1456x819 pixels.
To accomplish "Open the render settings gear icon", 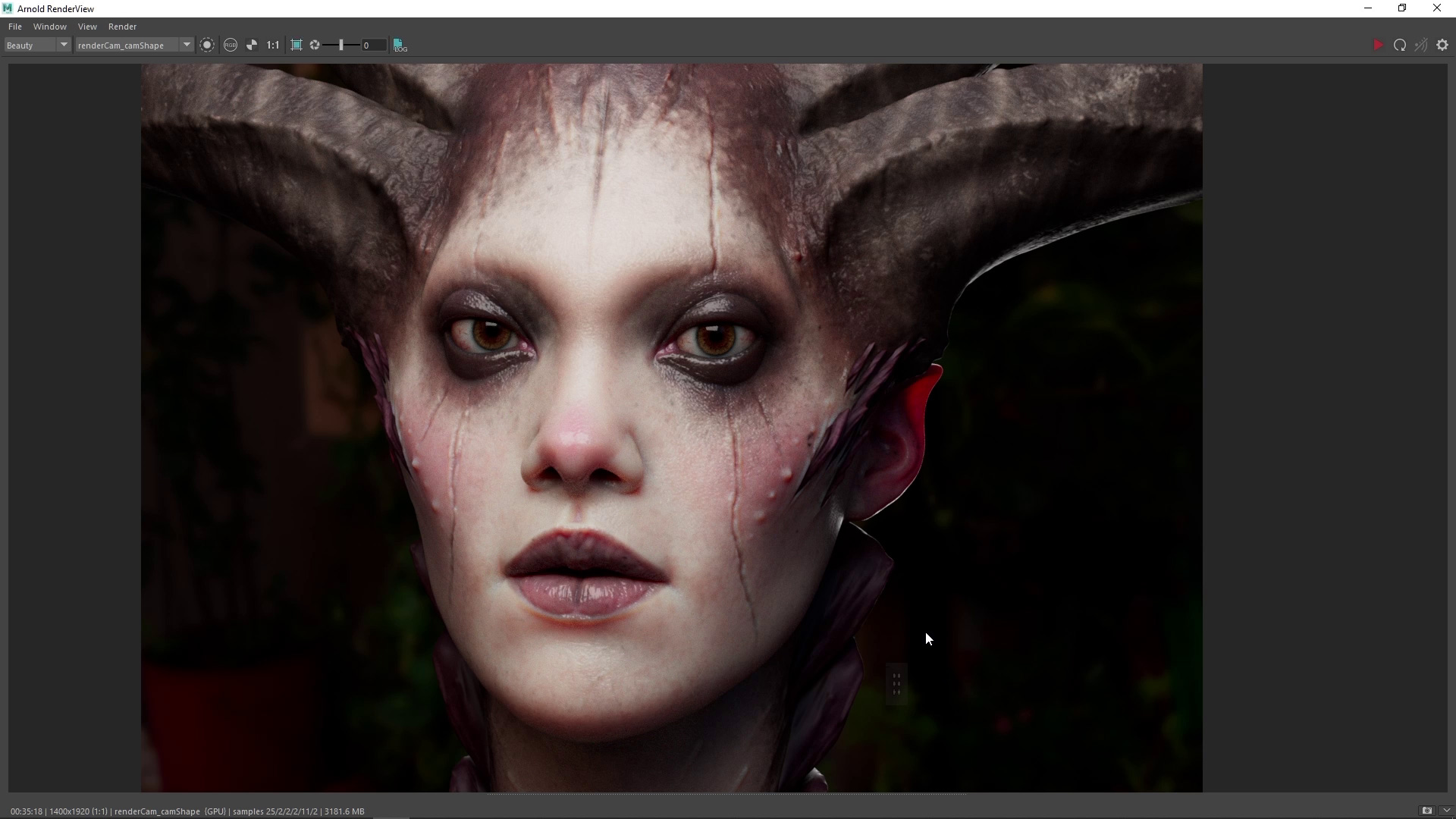I will pyautogui.click(x=1443, y=45).
